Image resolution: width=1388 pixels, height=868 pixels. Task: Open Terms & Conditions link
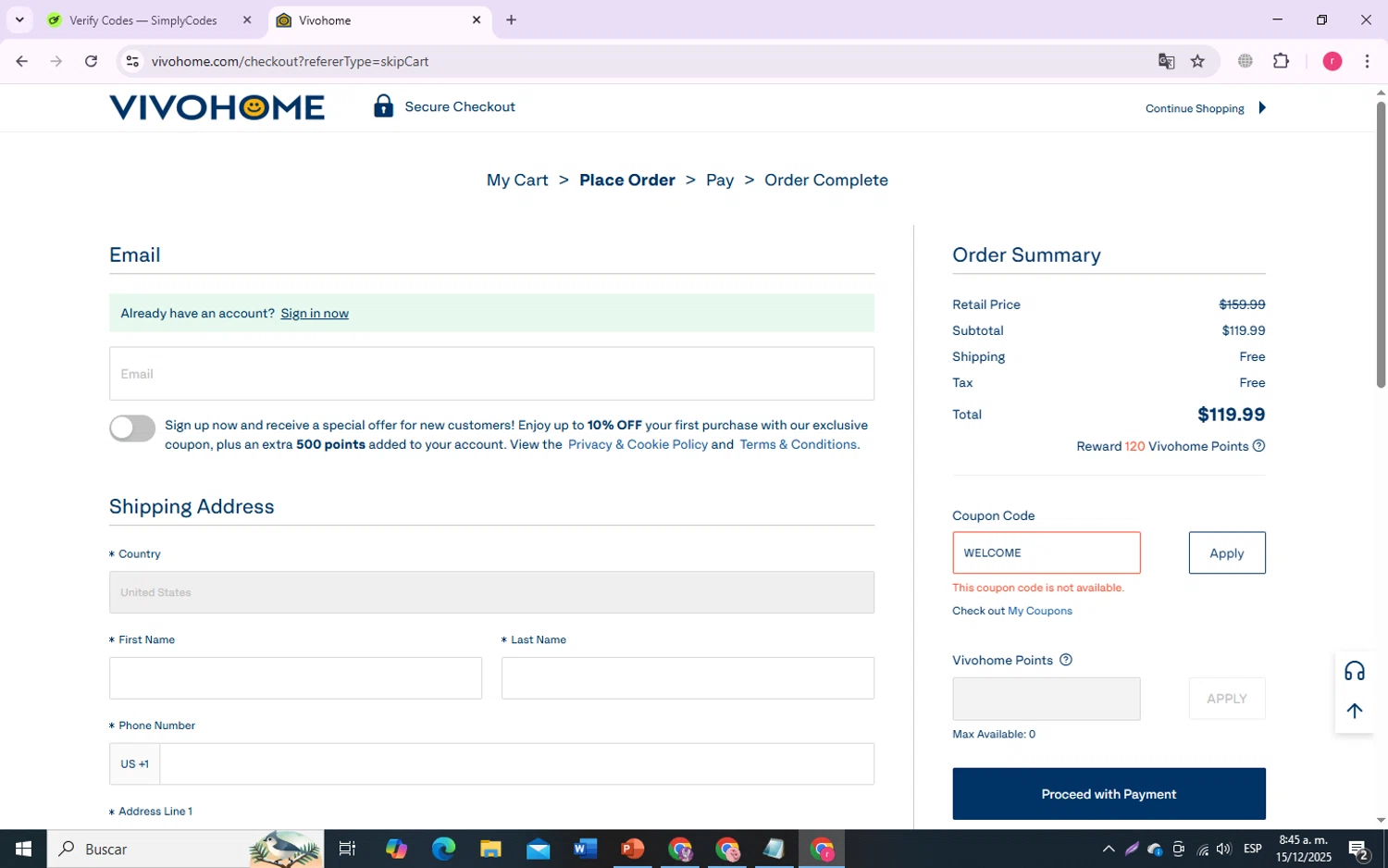click(799, 444)
